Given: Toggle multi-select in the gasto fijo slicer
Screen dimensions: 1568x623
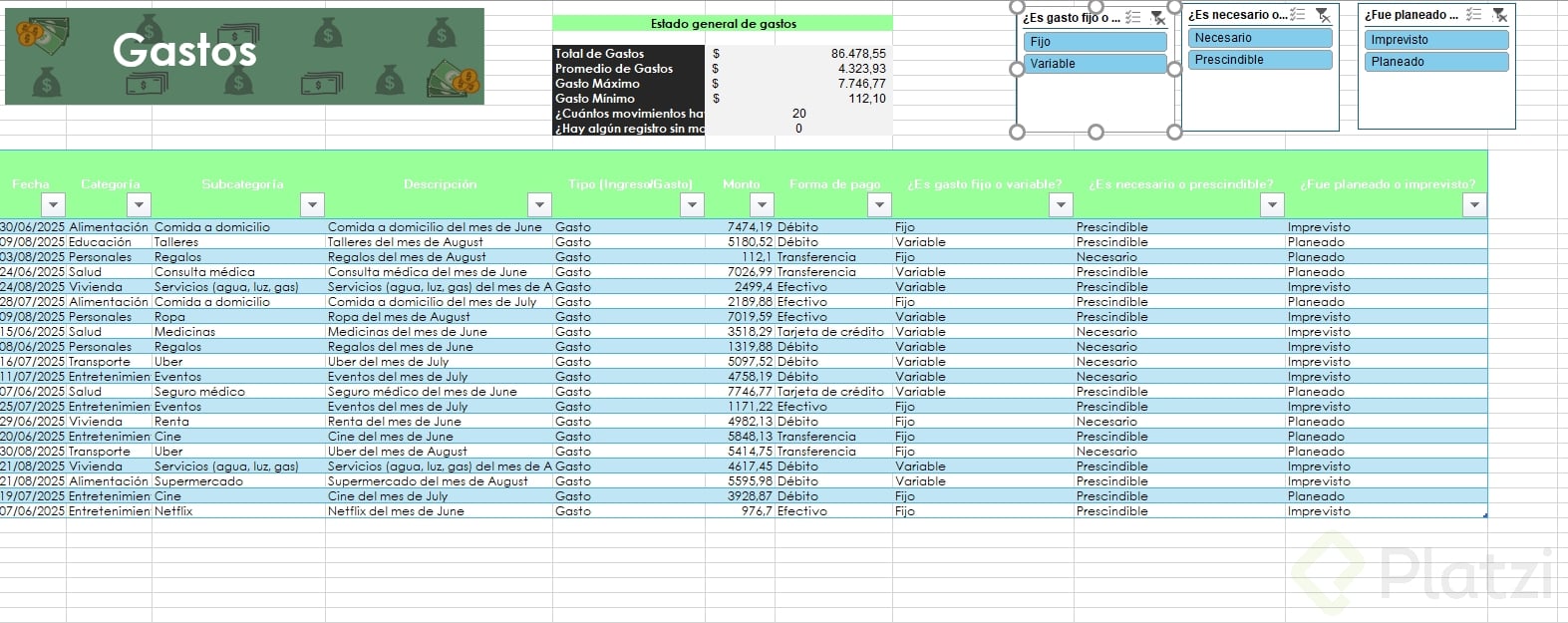Looking at the screenshot, I should (1133, 17).
